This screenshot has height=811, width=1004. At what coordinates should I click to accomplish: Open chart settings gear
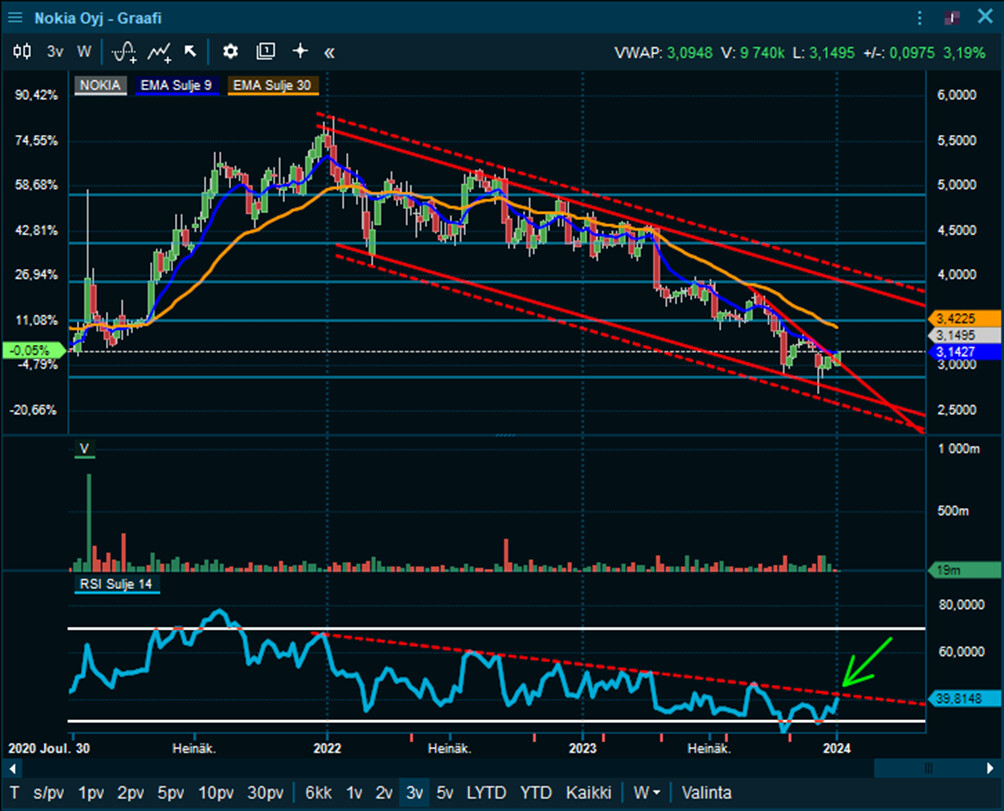click(231, 52)
